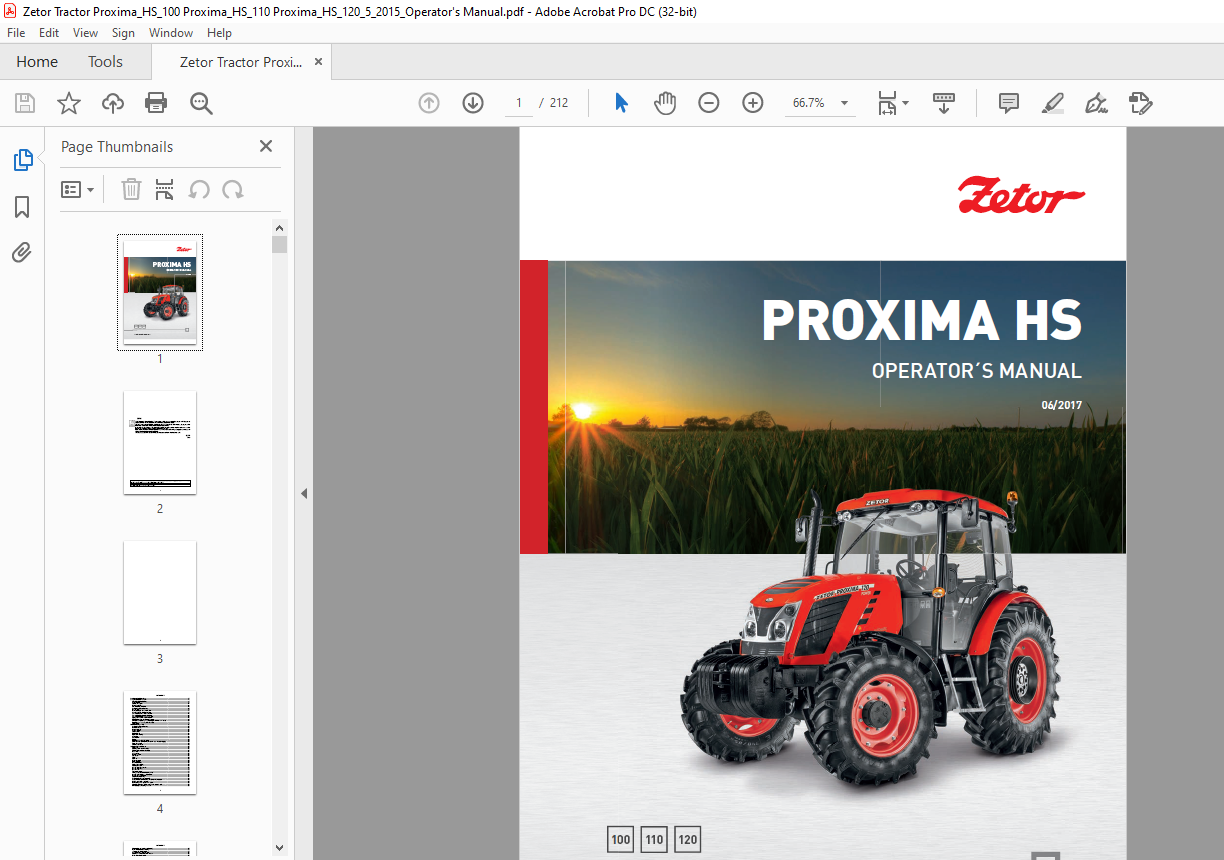Viewport: 1224px width, 860px height.
Task: Rotate page clockwise
Action: click(233, 189)
